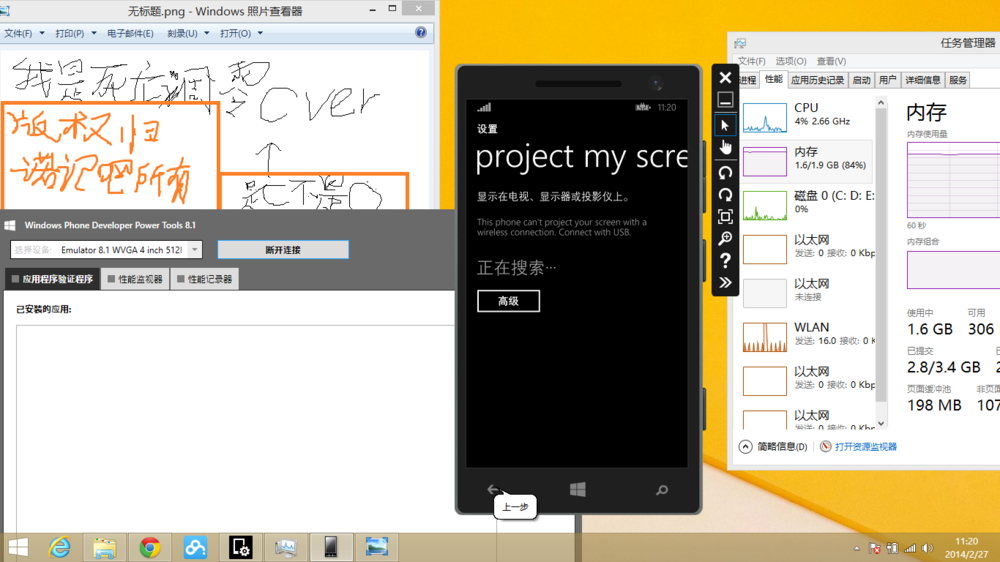Switch to 性能监视器 tab

pyautogui.click(x=135, y=279)
